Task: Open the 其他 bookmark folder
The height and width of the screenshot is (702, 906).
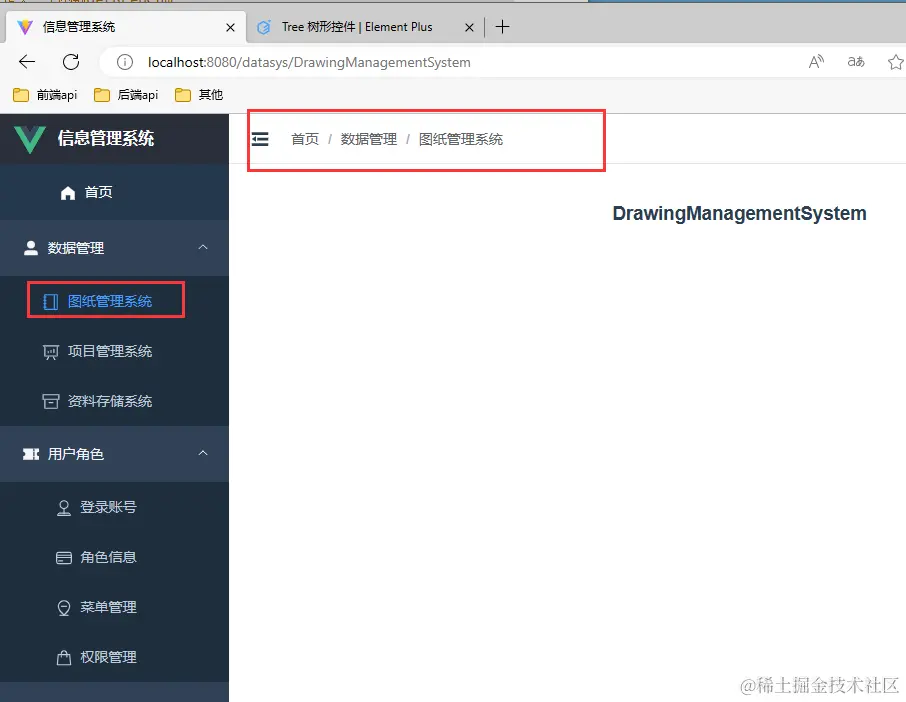Action: coord(199,95)
